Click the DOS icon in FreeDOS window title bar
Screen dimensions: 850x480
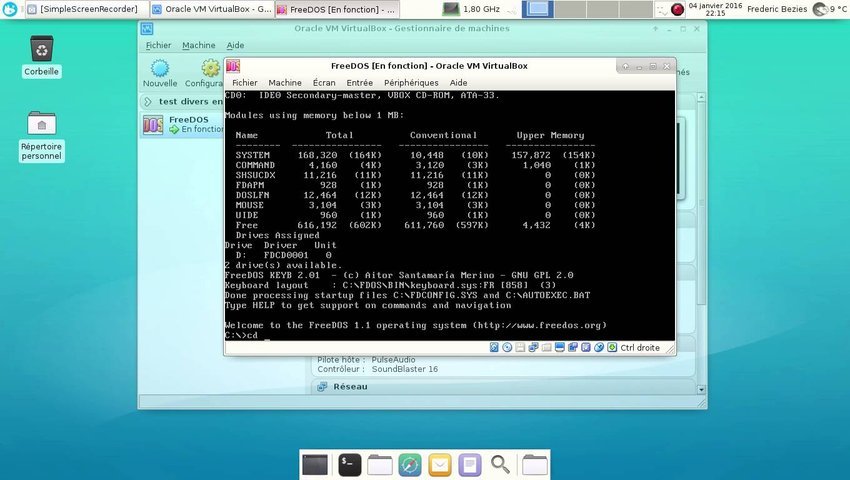click(x=233, y=66)
